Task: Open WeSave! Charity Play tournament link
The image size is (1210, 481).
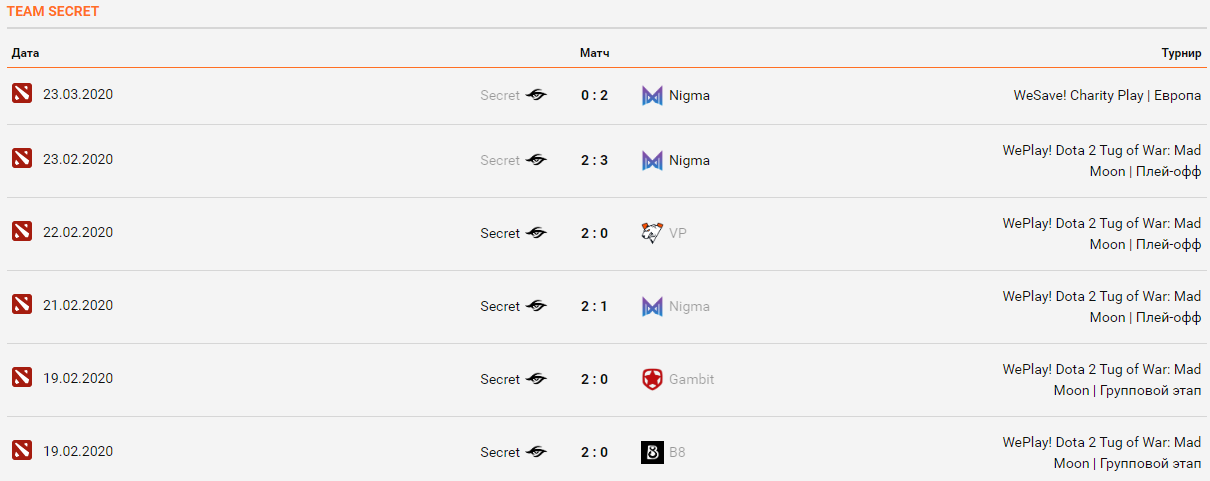Action: [1107, 96]
